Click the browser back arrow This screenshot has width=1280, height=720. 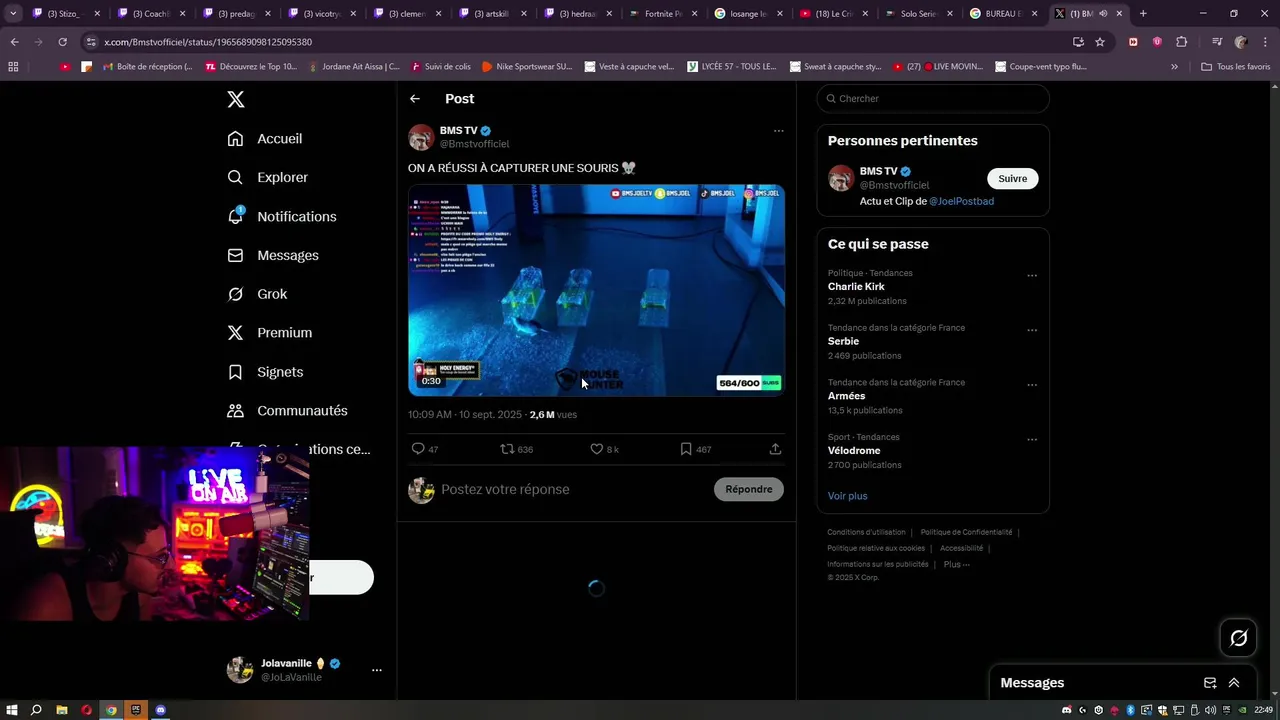click(14, 42)
